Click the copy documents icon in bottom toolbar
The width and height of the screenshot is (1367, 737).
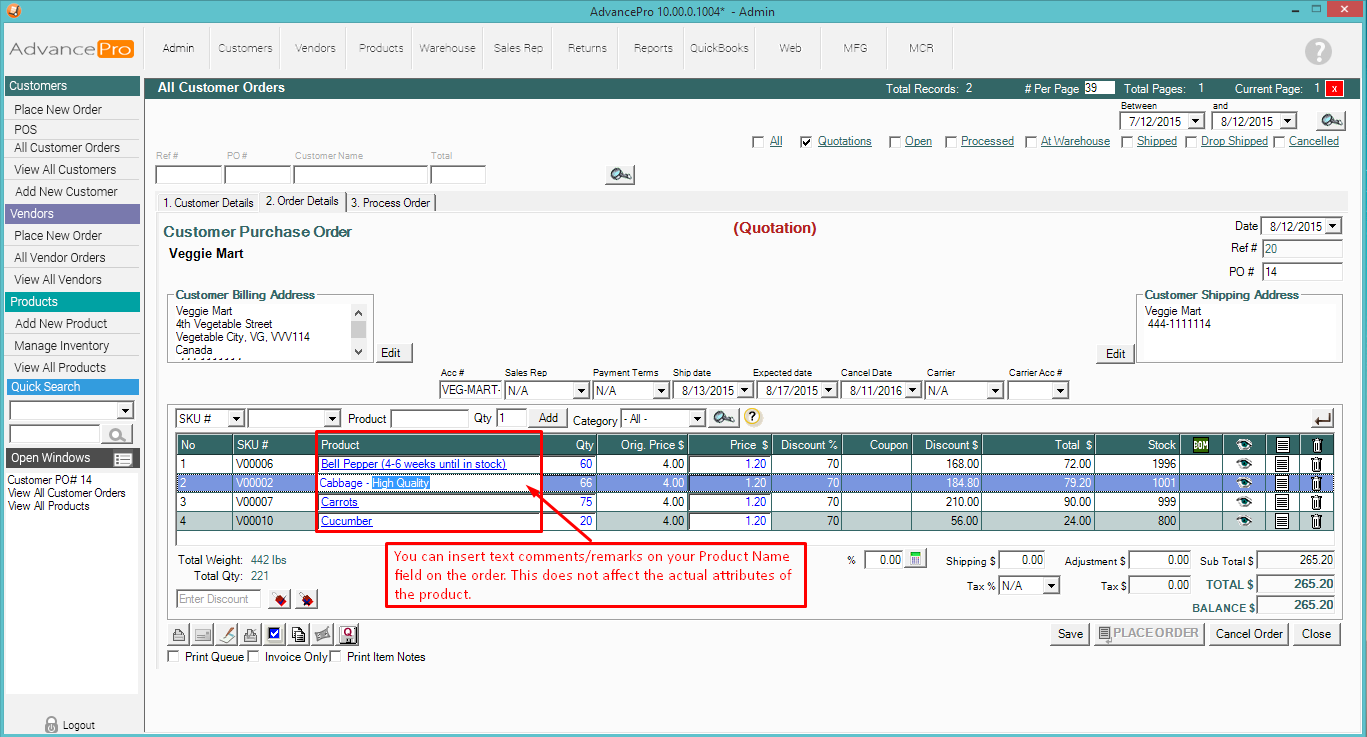(x=298, y=634)
